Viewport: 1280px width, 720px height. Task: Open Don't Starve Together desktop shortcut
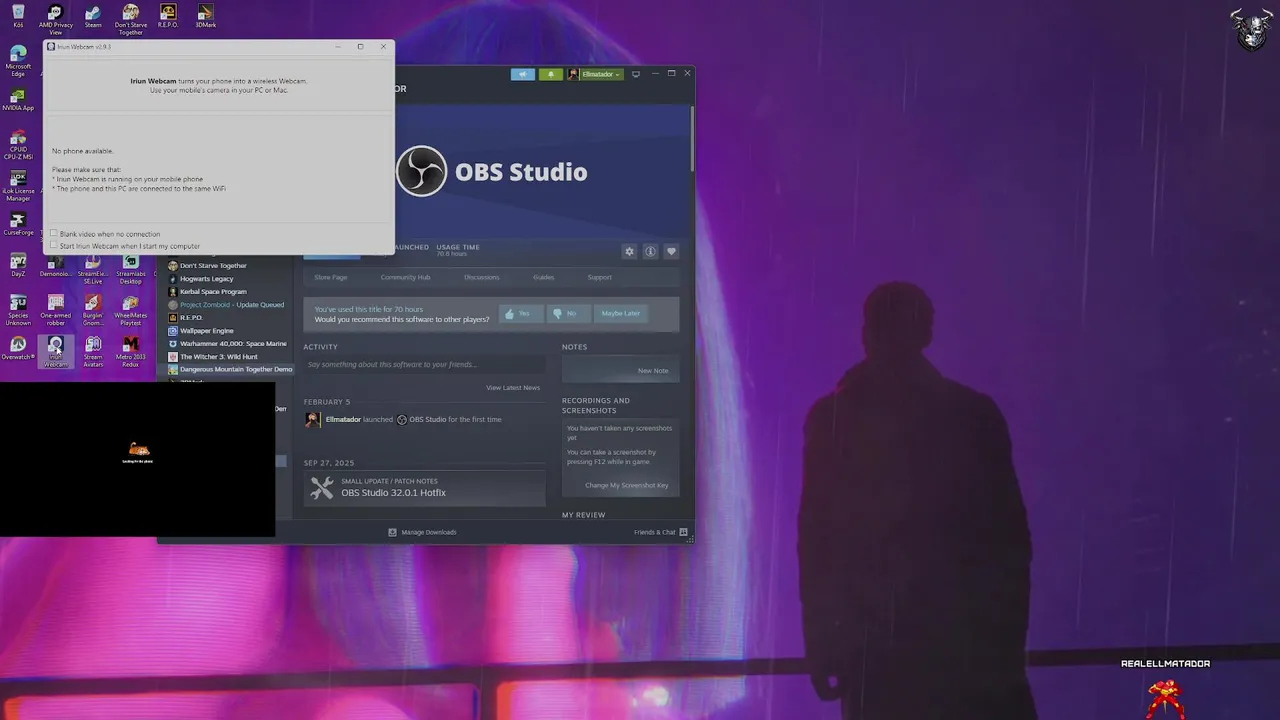pyautogui.click(x=130, y=19)
